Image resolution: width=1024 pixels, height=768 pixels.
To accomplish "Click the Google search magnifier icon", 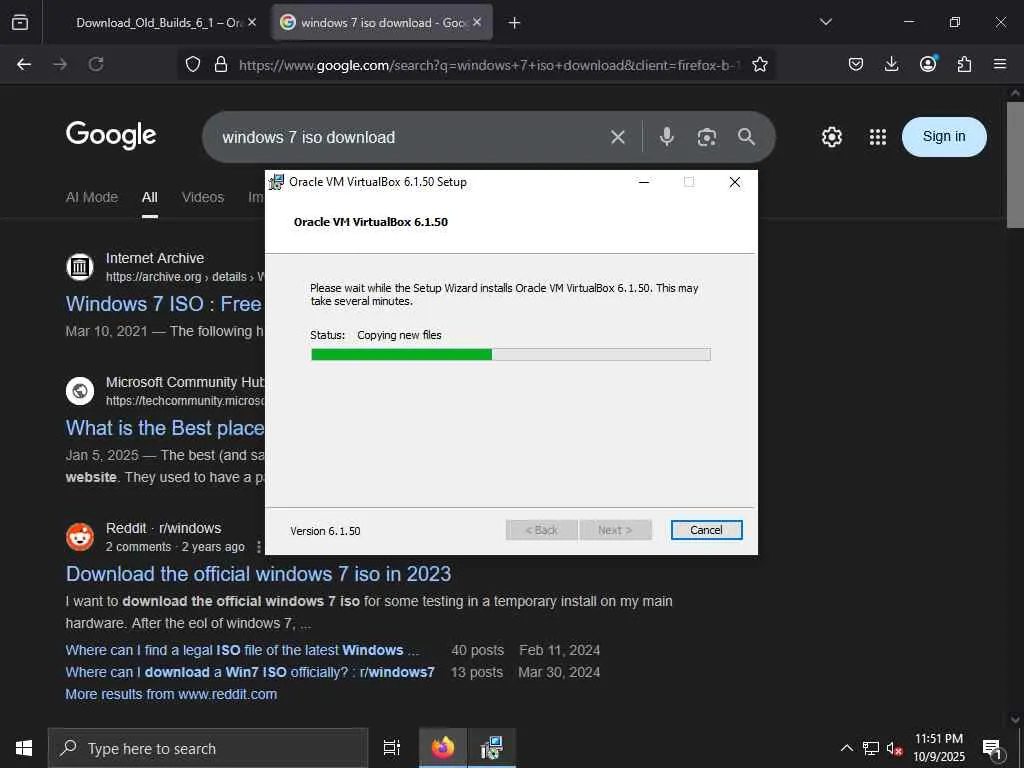I will coord(746,136).
